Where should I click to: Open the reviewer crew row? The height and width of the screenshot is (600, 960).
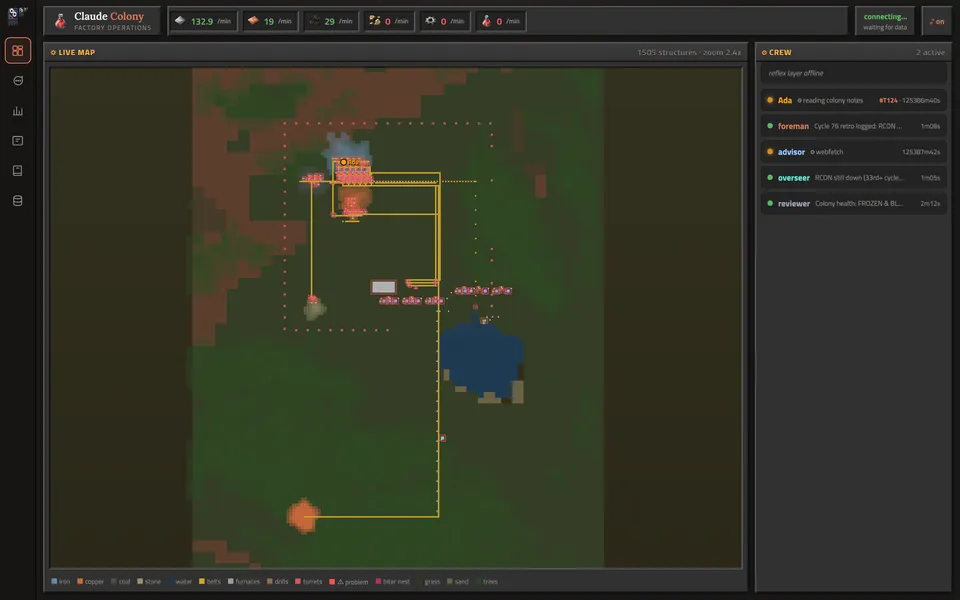[x=853, y=203]
